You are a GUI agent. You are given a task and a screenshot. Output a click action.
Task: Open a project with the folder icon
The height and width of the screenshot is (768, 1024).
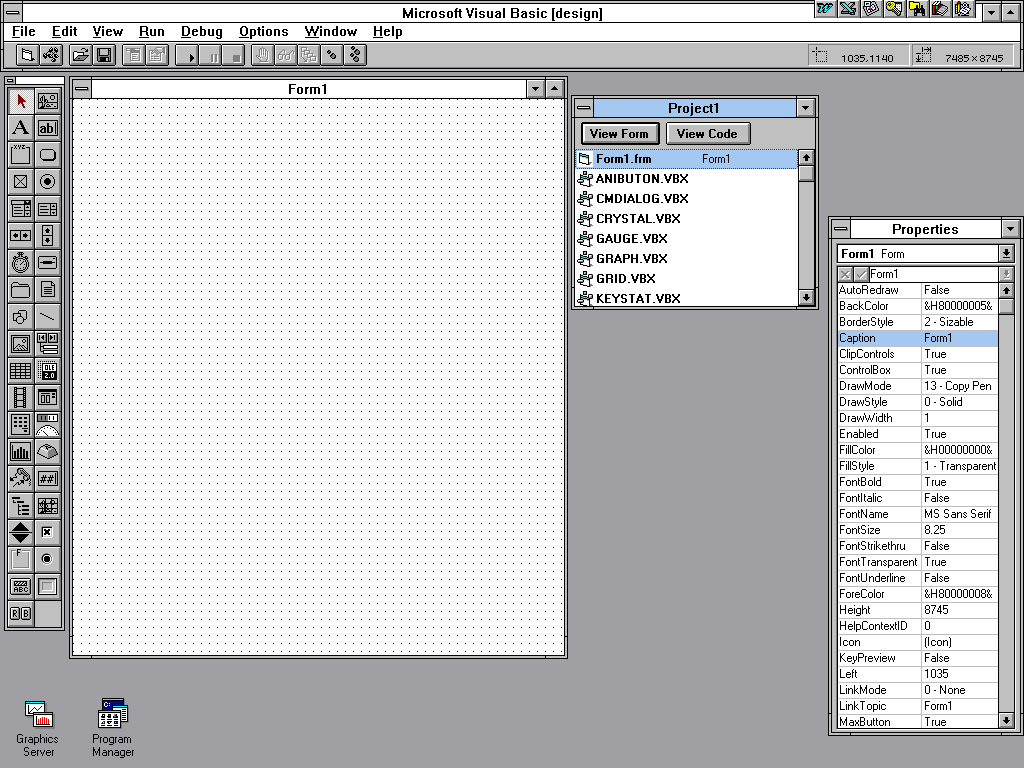point(80,56)
